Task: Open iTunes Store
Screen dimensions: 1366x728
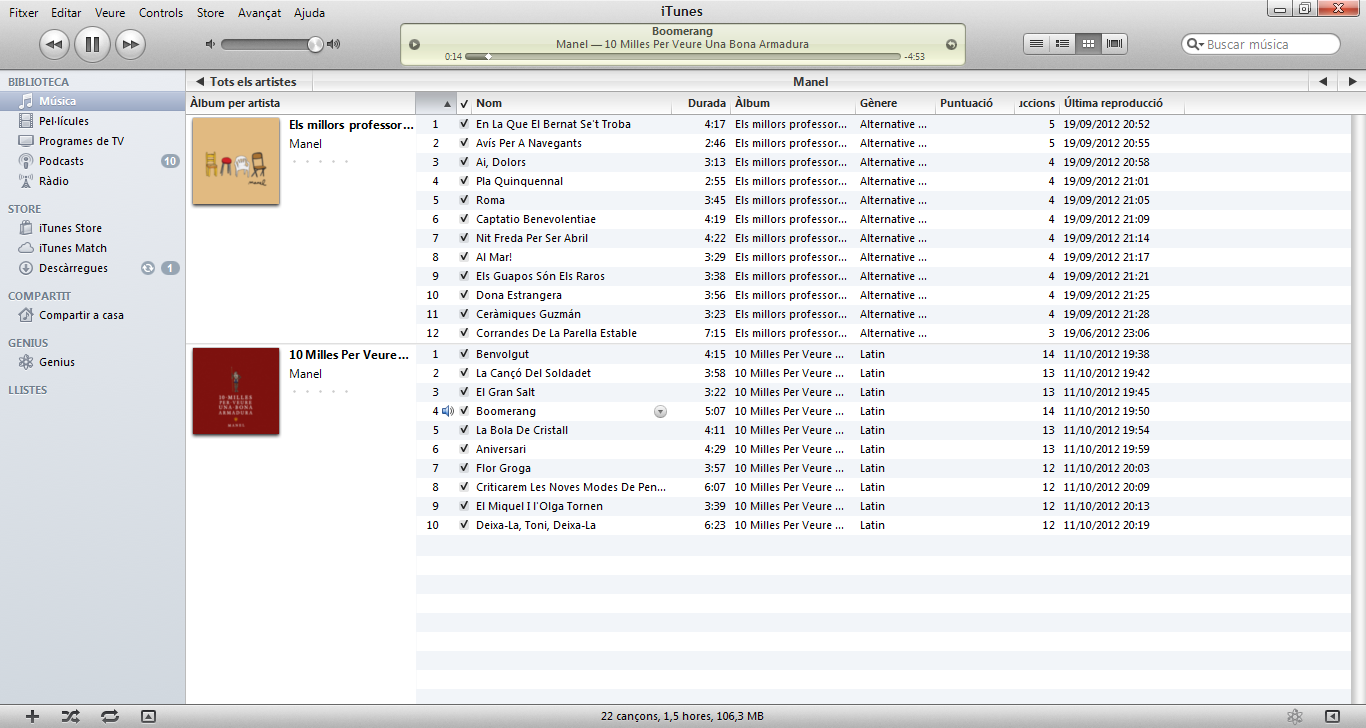Action: [x=92, y=228]
